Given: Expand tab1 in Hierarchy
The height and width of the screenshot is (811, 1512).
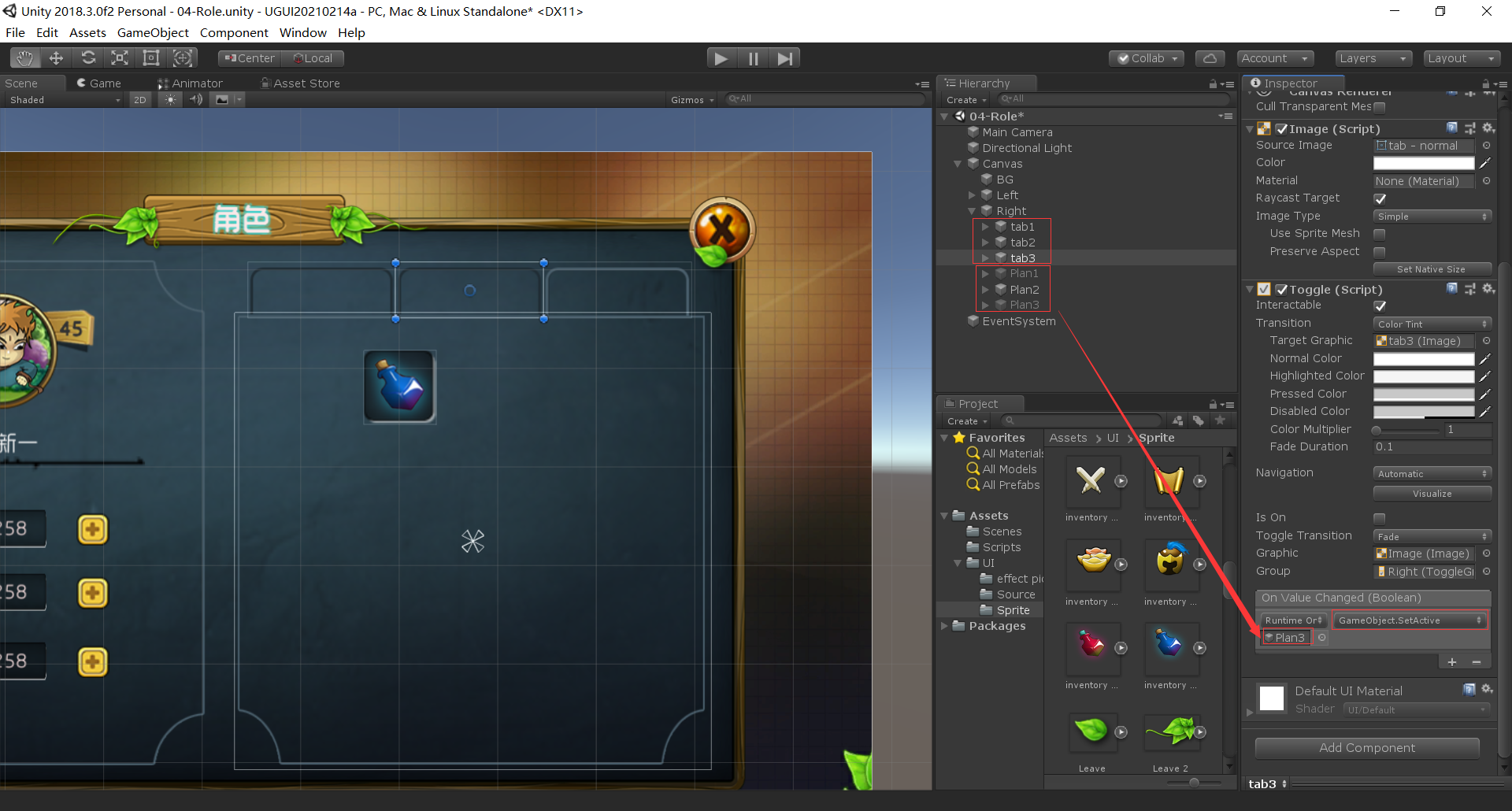Looking at the screenshot, I should pyautogui.click(x=984, y=227).
